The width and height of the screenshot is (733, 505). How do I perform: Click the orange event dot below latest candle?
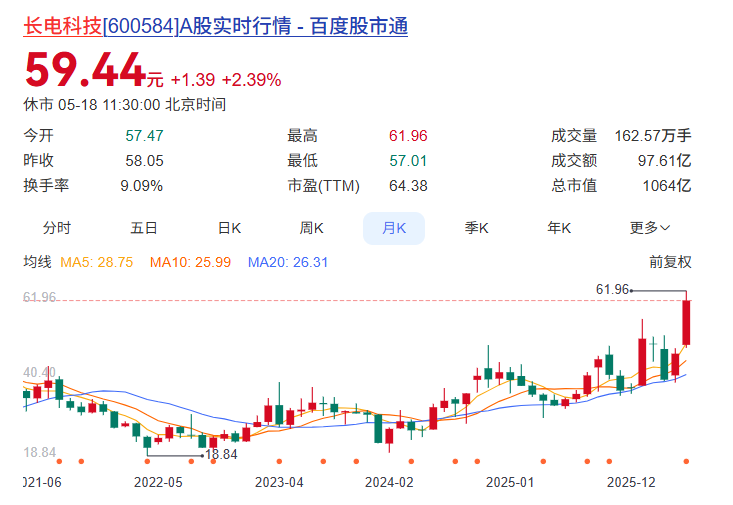(686, 462)
